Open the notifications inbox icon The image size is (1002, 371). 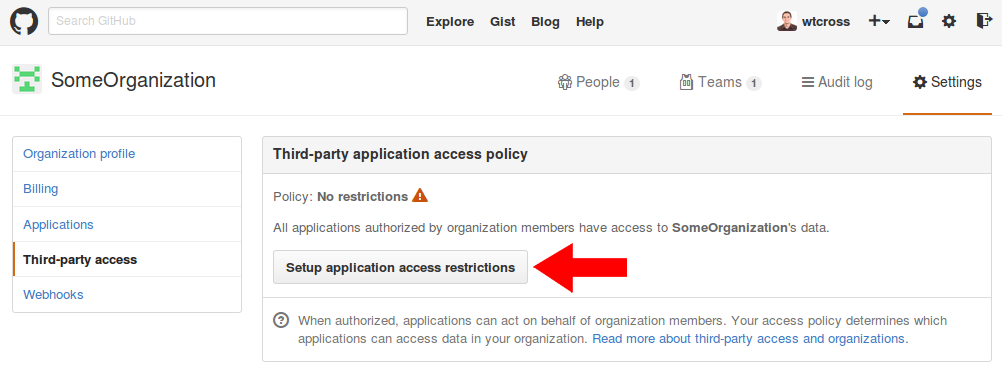(x=916, y=21)
